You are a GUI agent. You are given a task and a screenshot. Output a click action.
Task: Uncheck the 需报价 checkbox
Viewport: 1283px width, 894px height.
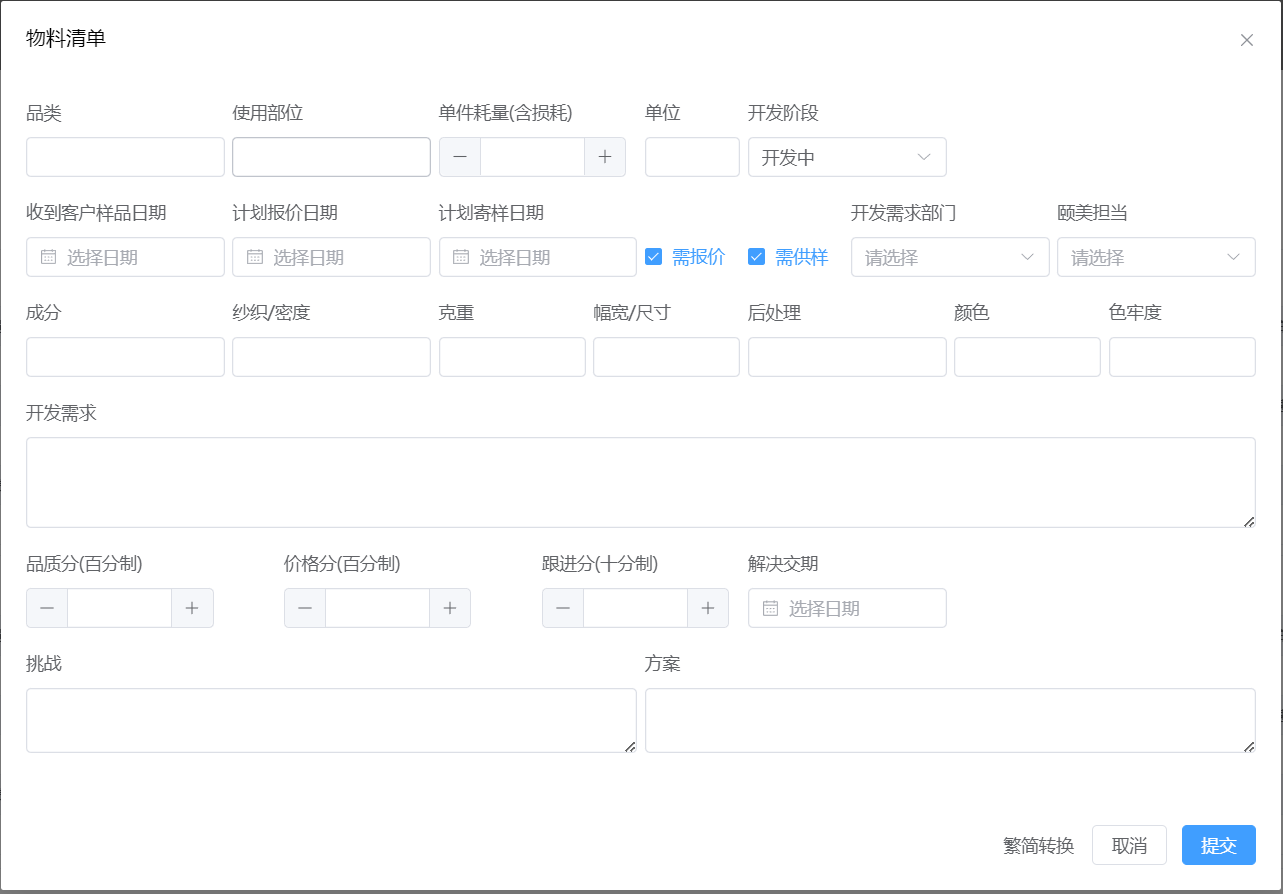[x=654, y=257]
